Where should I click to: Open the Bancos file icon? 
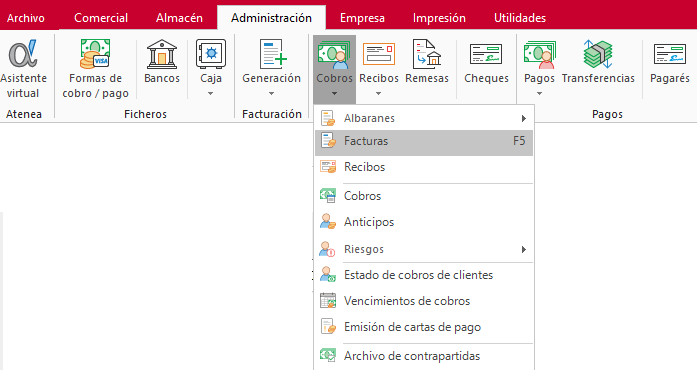[162, 54]
